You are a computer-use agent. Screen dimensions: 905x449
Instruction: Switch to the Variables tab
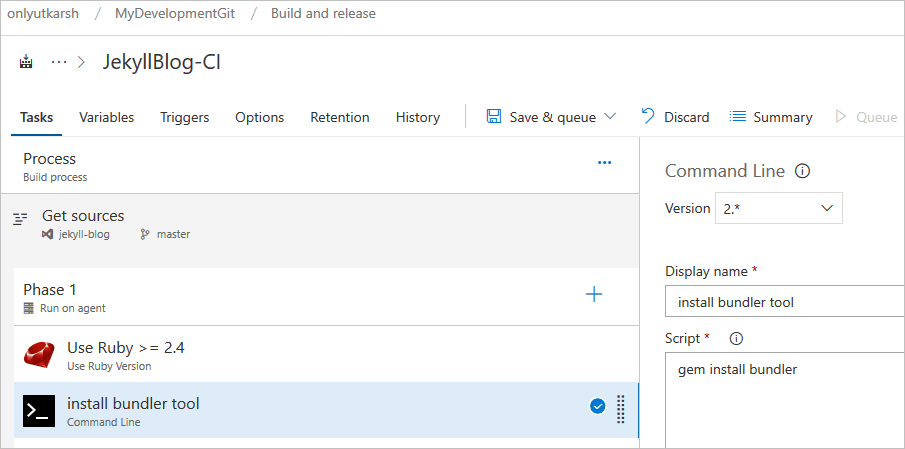[107, 117]
